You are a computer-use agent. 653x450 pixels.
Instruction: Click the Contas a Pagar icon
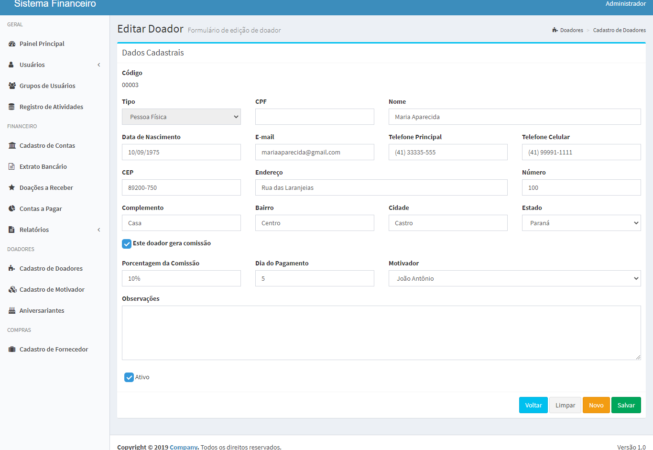[x=11, y=208]
